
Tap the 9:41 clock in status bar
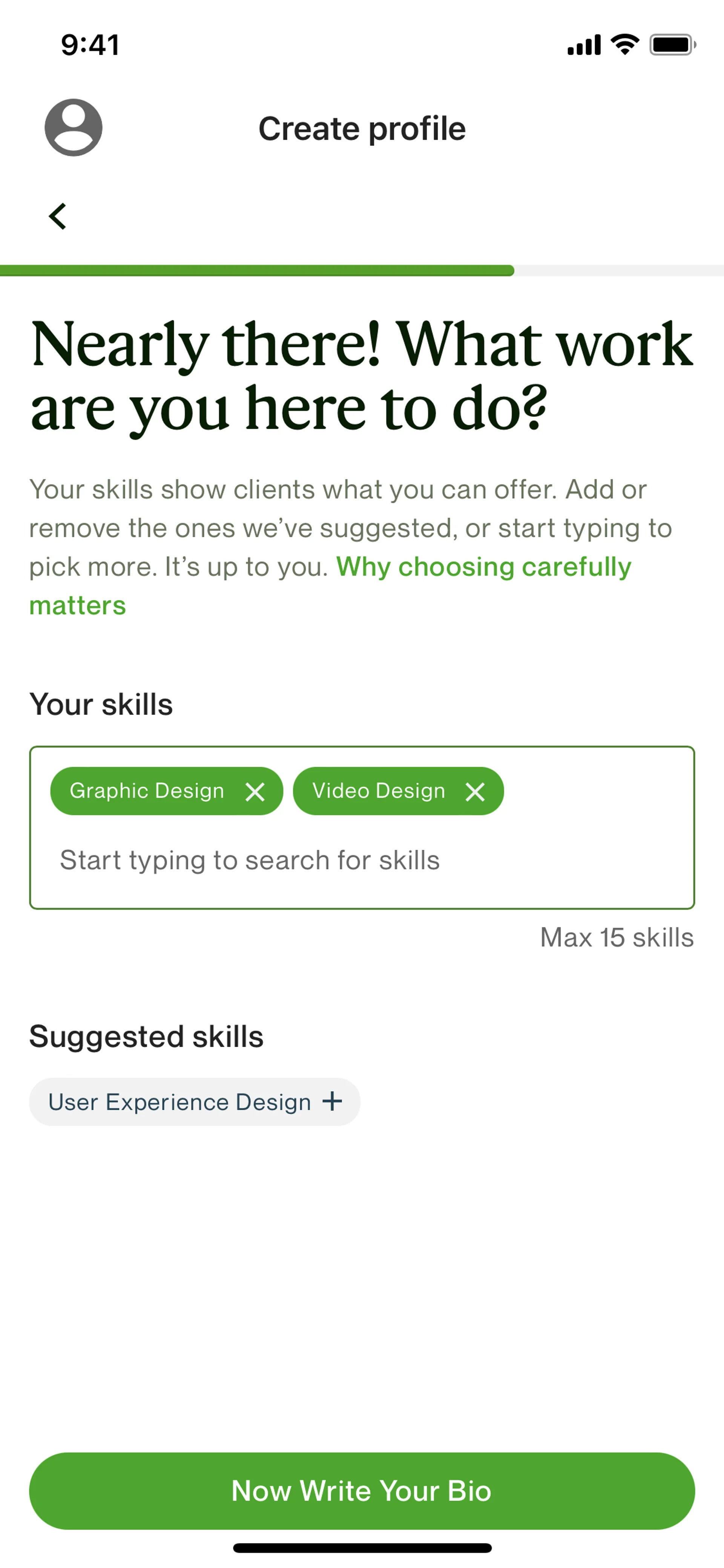pos(90,45)
